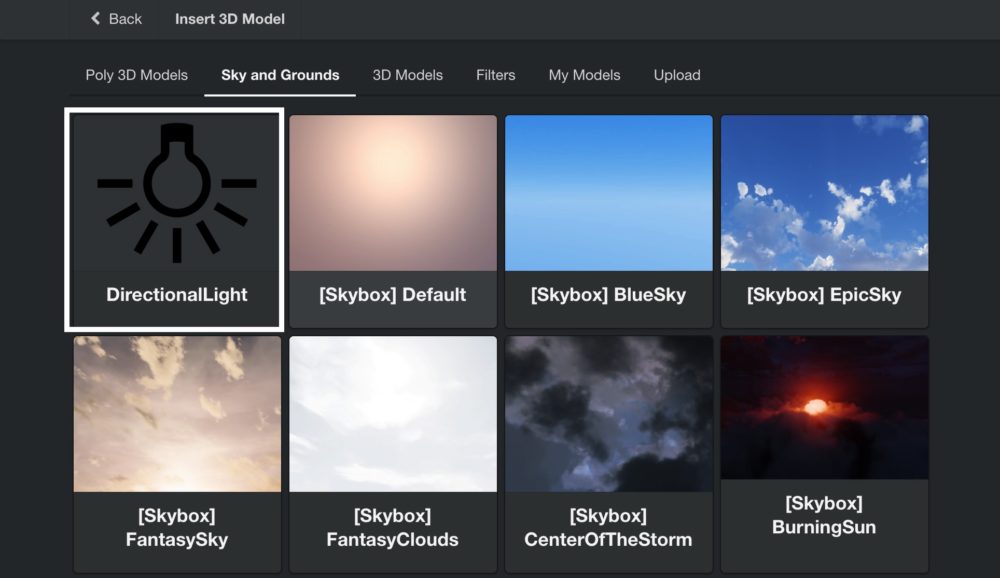This screenshot has width=1000, height=578.
Task: Select the [Skybox] FantasyClouds thumbnail
Action: pos(393,414)
